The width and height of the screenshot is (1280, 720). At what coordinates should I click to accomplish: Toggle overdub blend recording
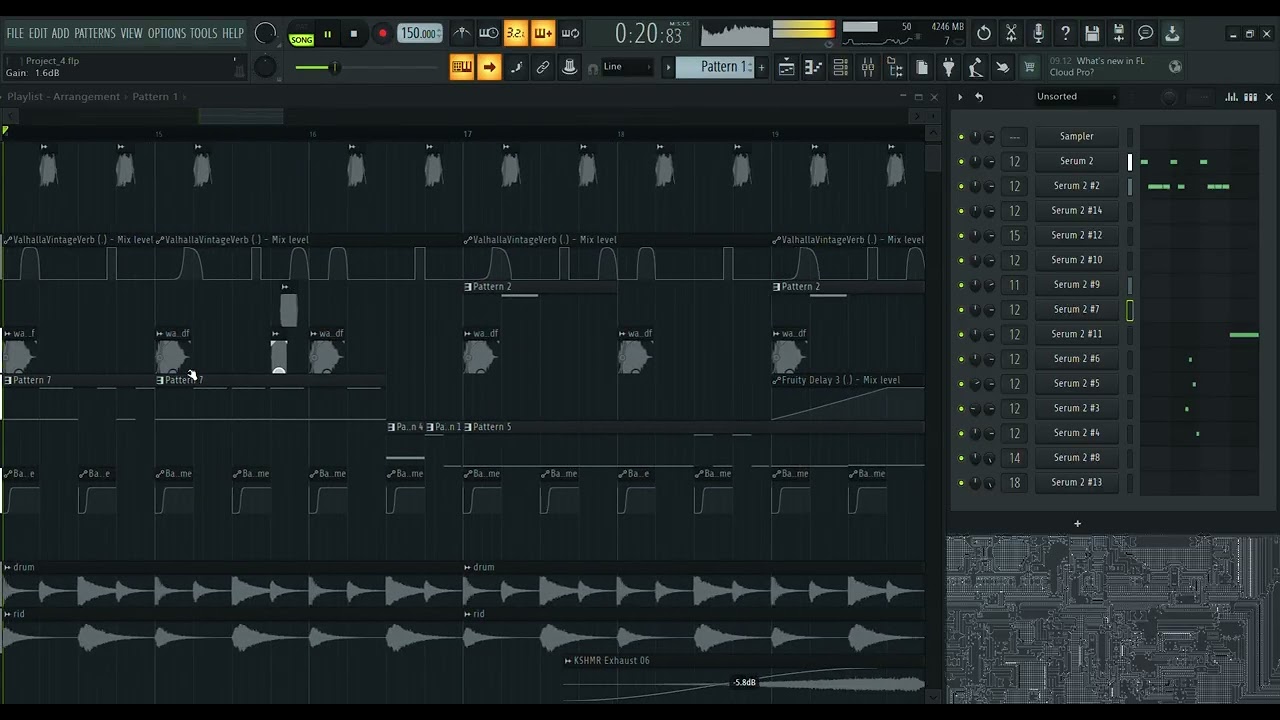(543, 33)
